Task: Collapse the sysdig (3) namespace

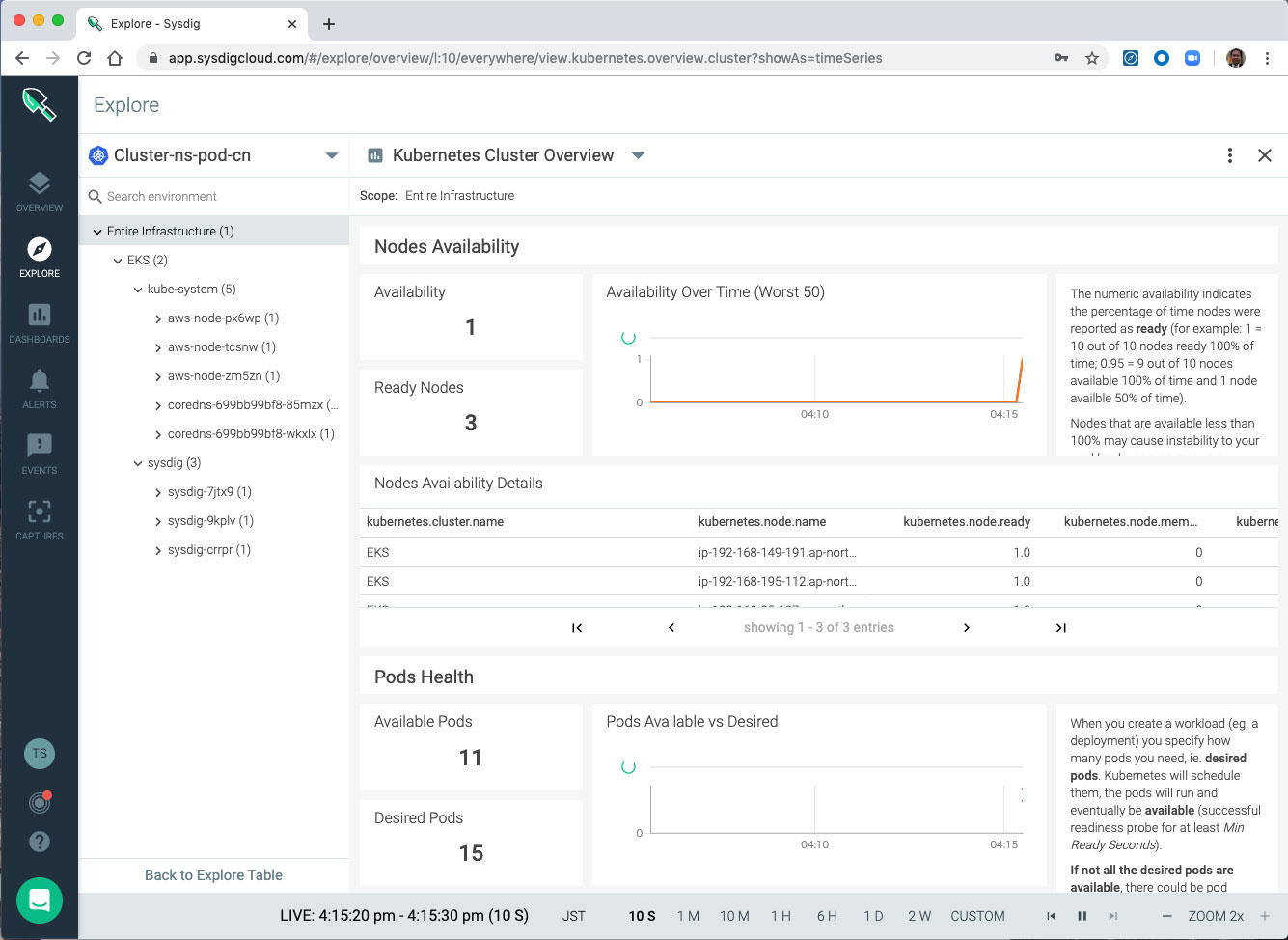Action: [x=138, y=463]
